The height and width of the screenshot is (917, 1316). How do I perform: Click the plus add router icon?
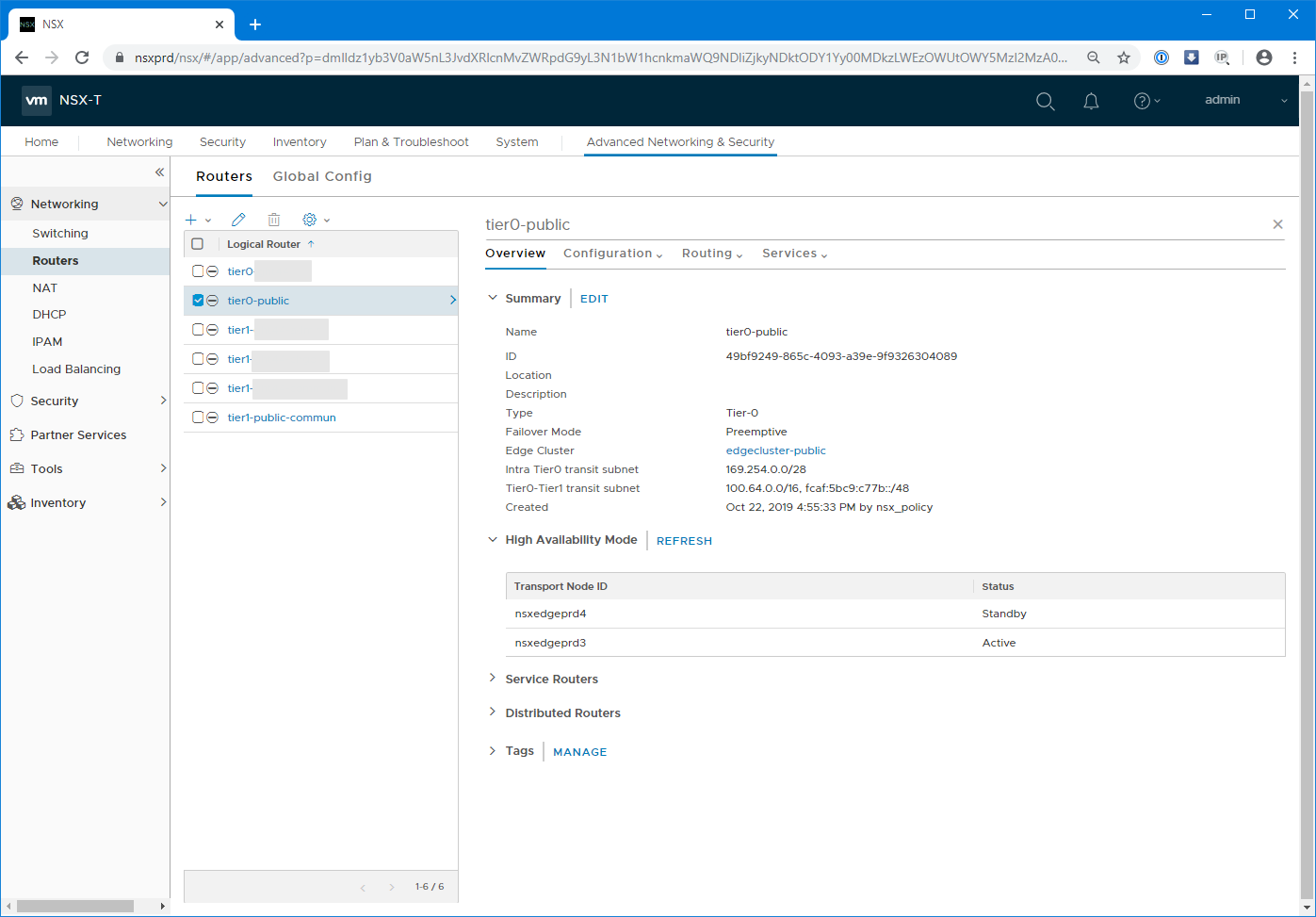[x=191, y=220]
